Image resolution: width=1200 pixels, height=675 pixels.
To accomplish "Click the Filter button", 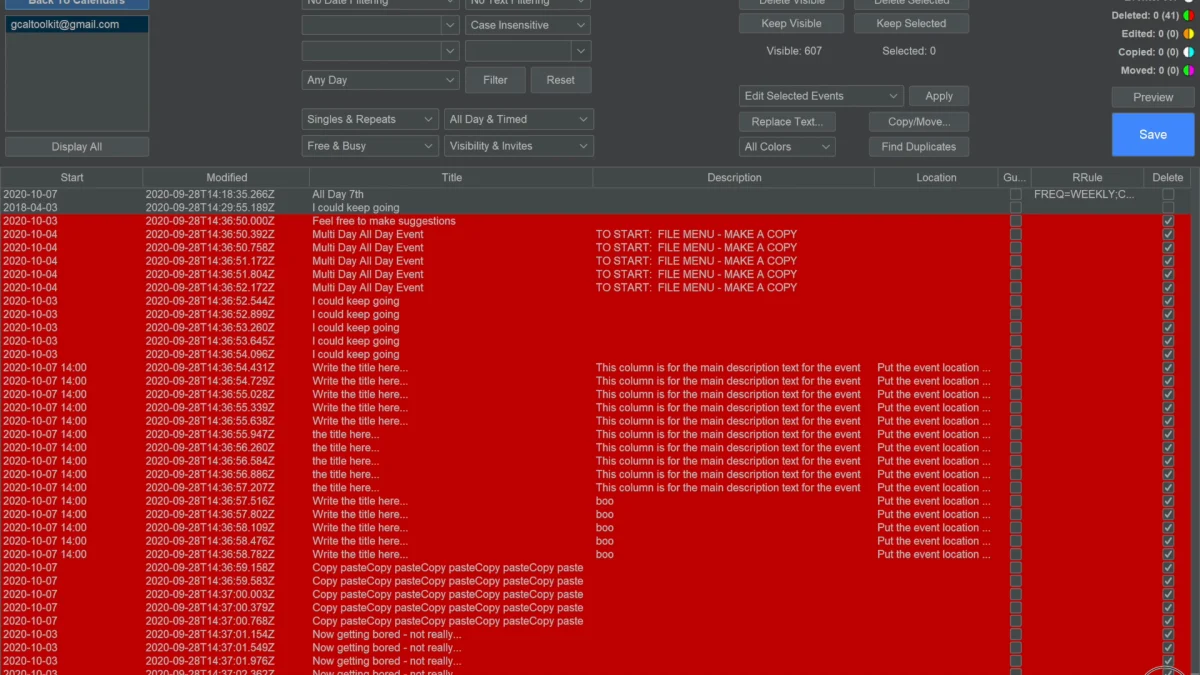I will tap(495, 80).
